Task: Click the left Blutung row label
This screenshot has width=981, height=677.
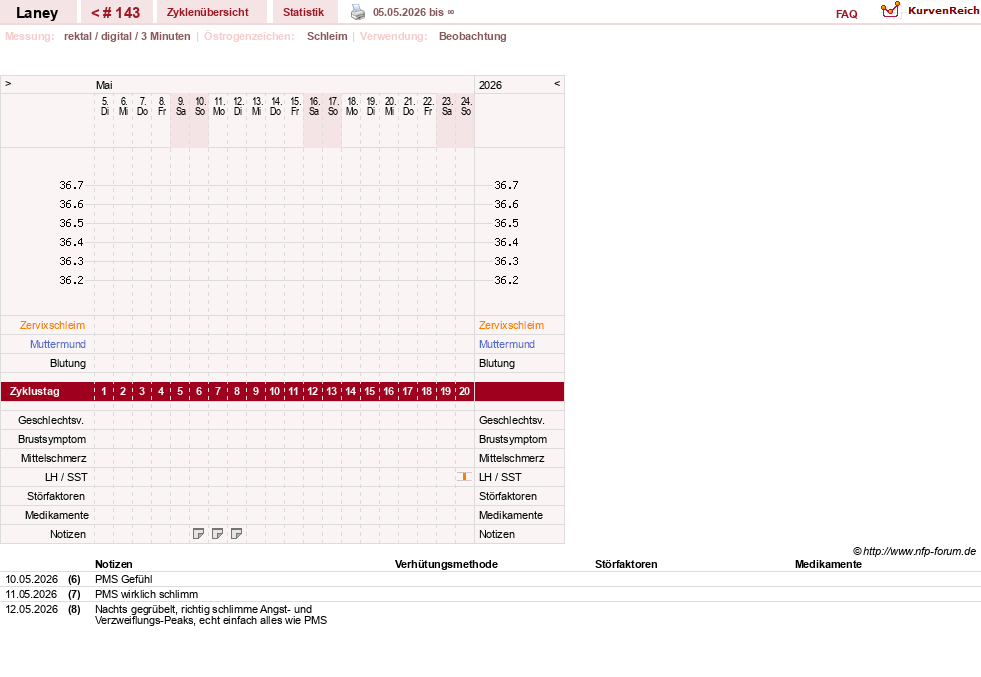Action: coord(68,364)
